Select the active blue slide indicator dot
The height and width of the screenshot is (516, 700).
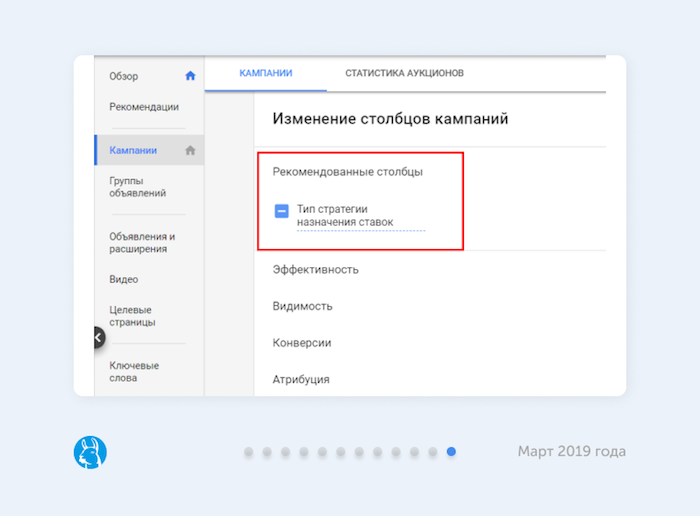coord(451,452)
